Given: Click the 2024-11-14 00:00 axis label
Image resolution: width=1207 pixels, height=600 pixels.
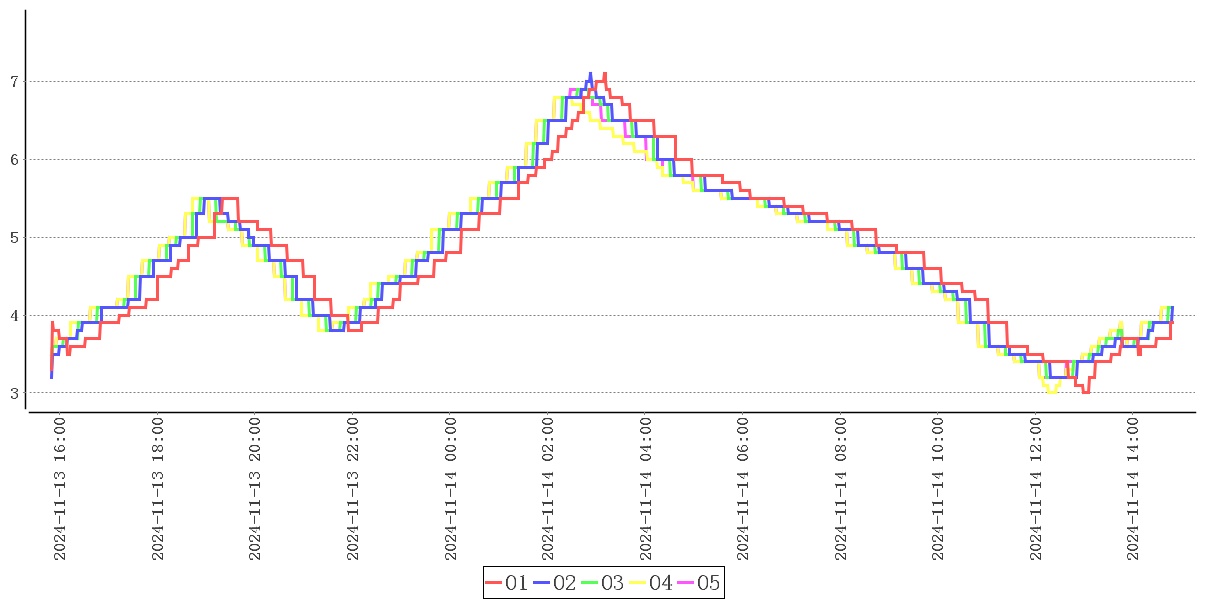Looking at the screenshot, I should 451,490.
